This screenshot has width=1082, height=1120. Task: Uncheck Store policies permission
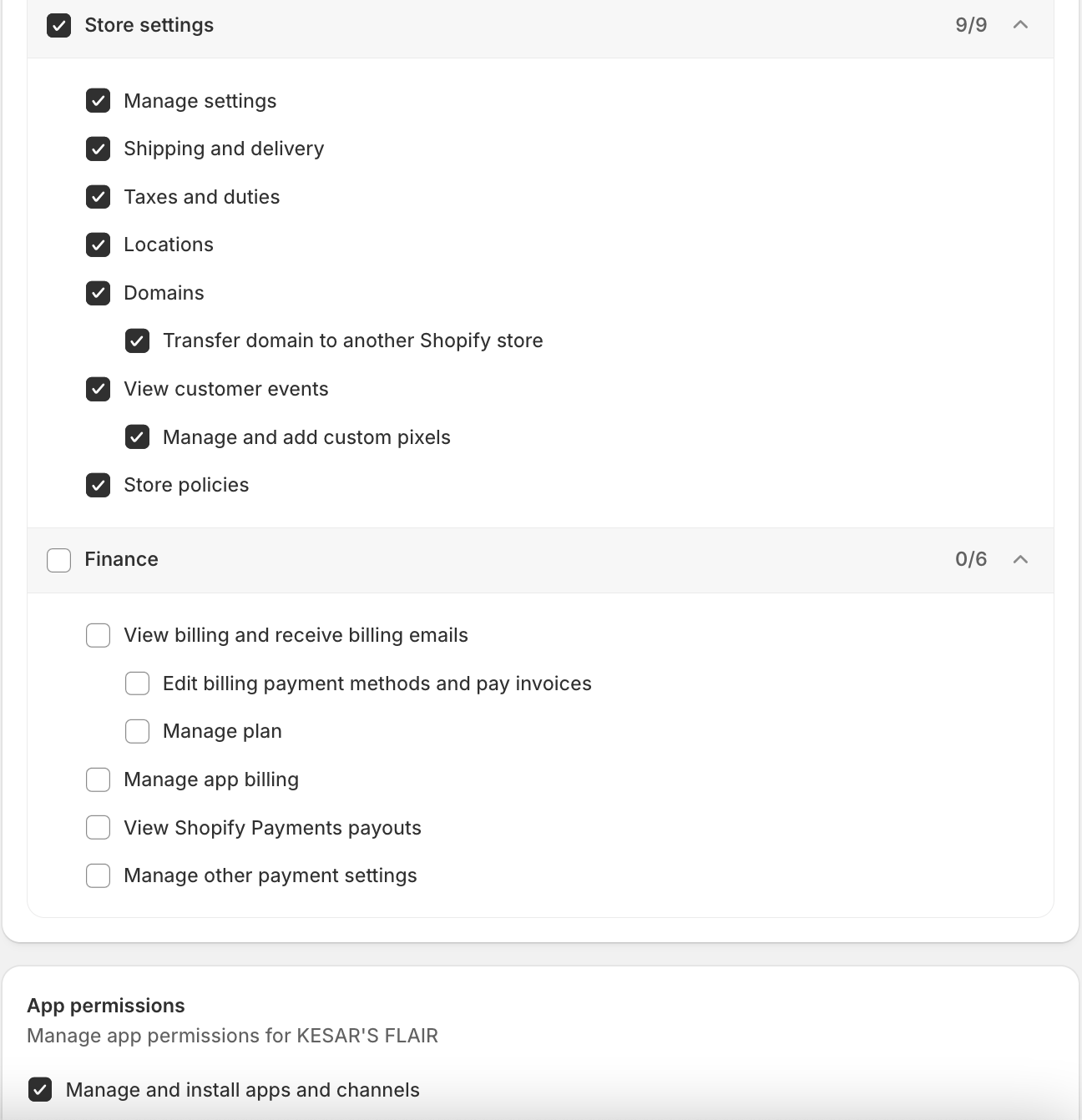pos(98,486)
